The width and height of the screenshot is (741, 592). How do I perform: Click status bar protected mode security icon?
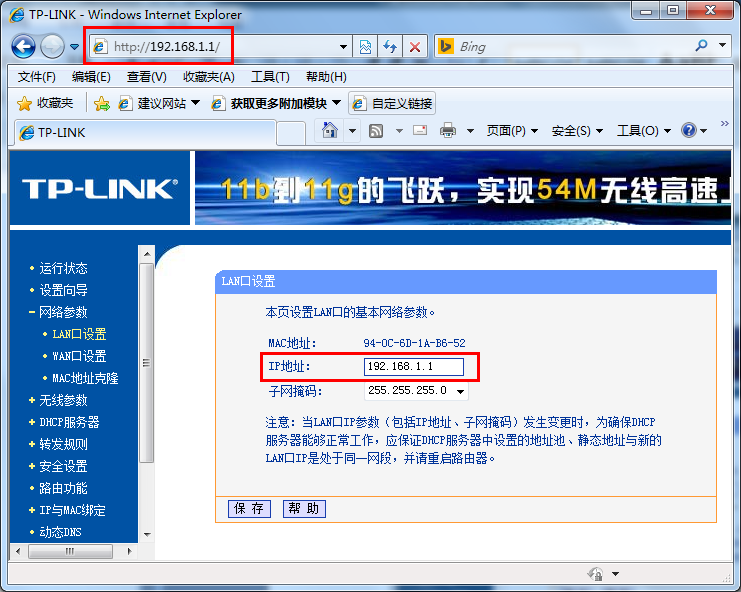coord(595,574)
